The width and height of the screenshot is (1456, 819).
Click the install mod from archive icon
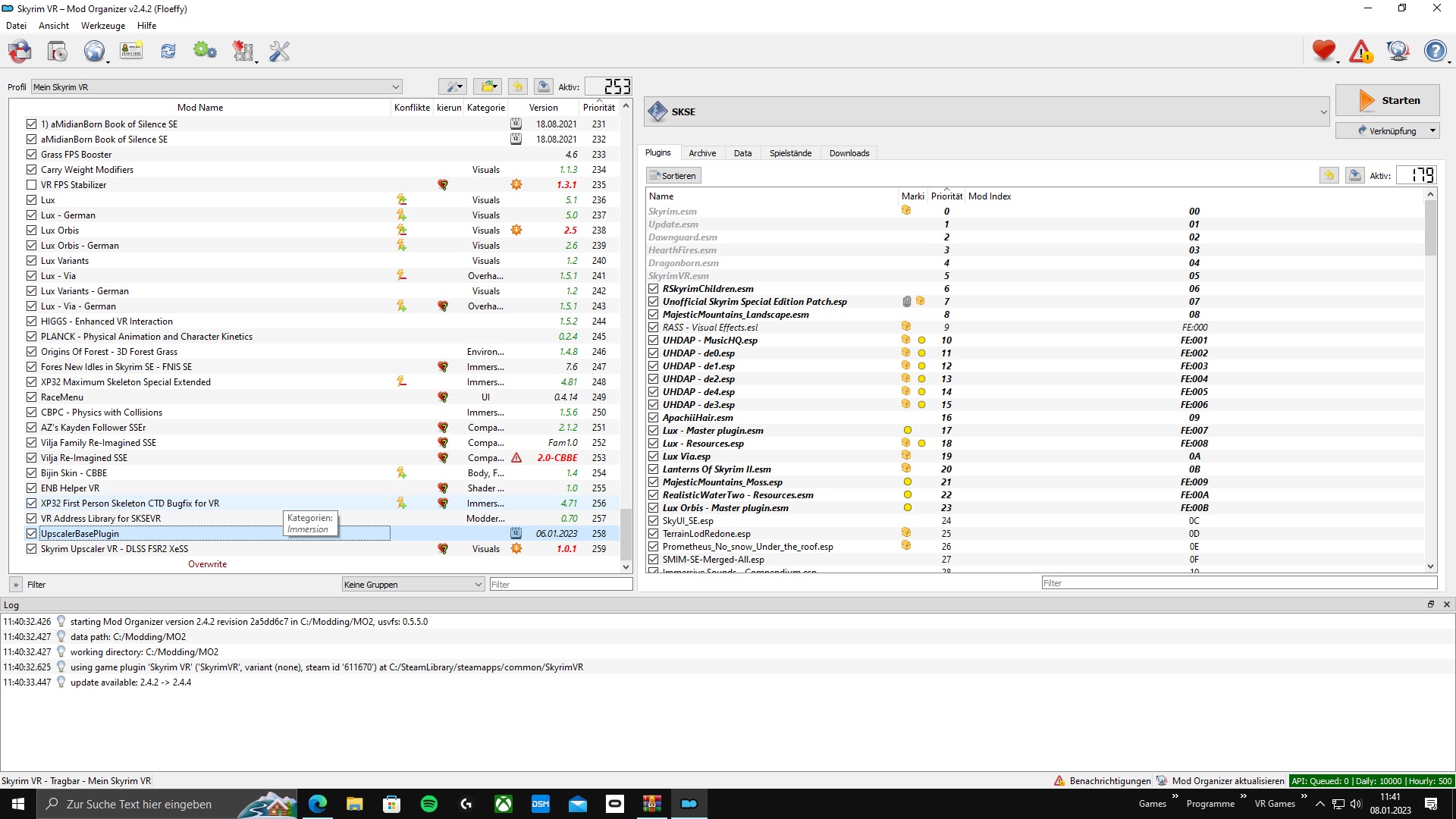[x=57, y=52]
